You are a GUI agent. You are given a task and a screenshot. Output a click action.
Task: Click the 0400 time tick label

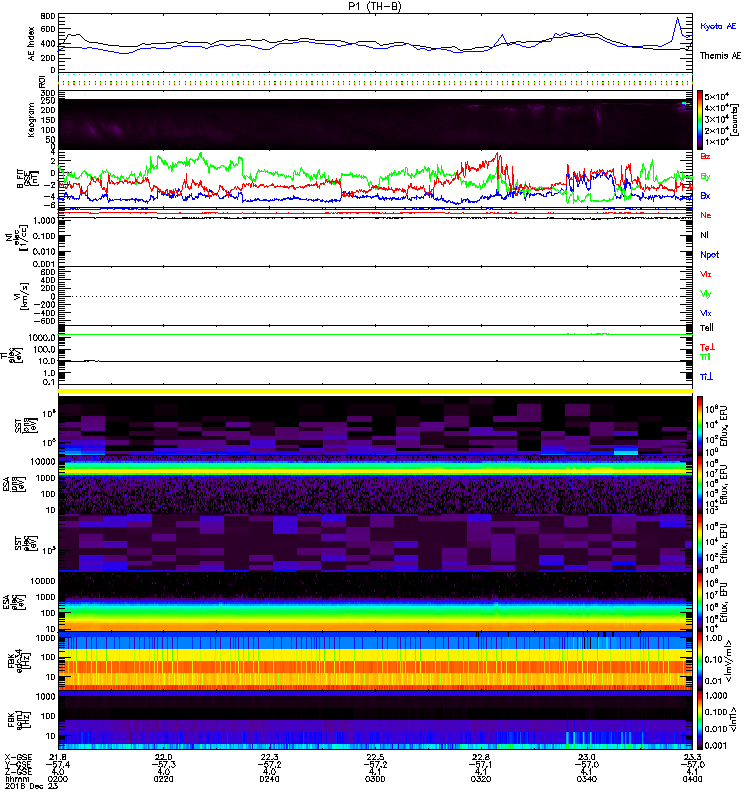pyautogui.click(x=692, y=779)
